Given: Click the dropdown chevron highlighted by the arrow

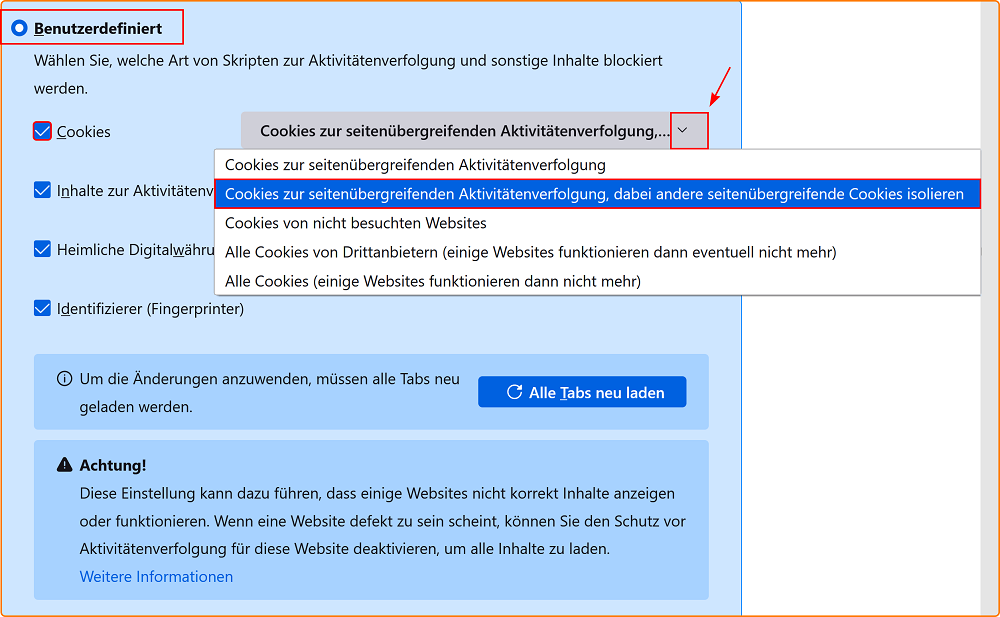Looking at the screenshot, I should click(x=687, y=130).
